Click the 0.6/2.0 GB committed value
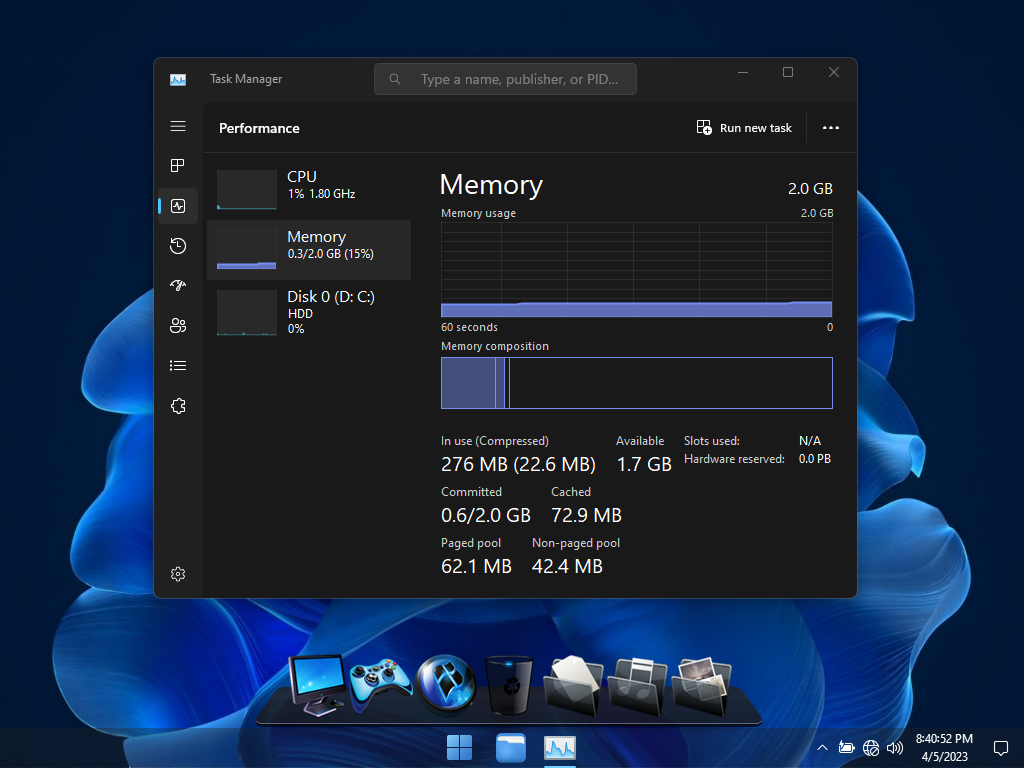Viewport: 1024px width, 768px height. tap(486, 515)
